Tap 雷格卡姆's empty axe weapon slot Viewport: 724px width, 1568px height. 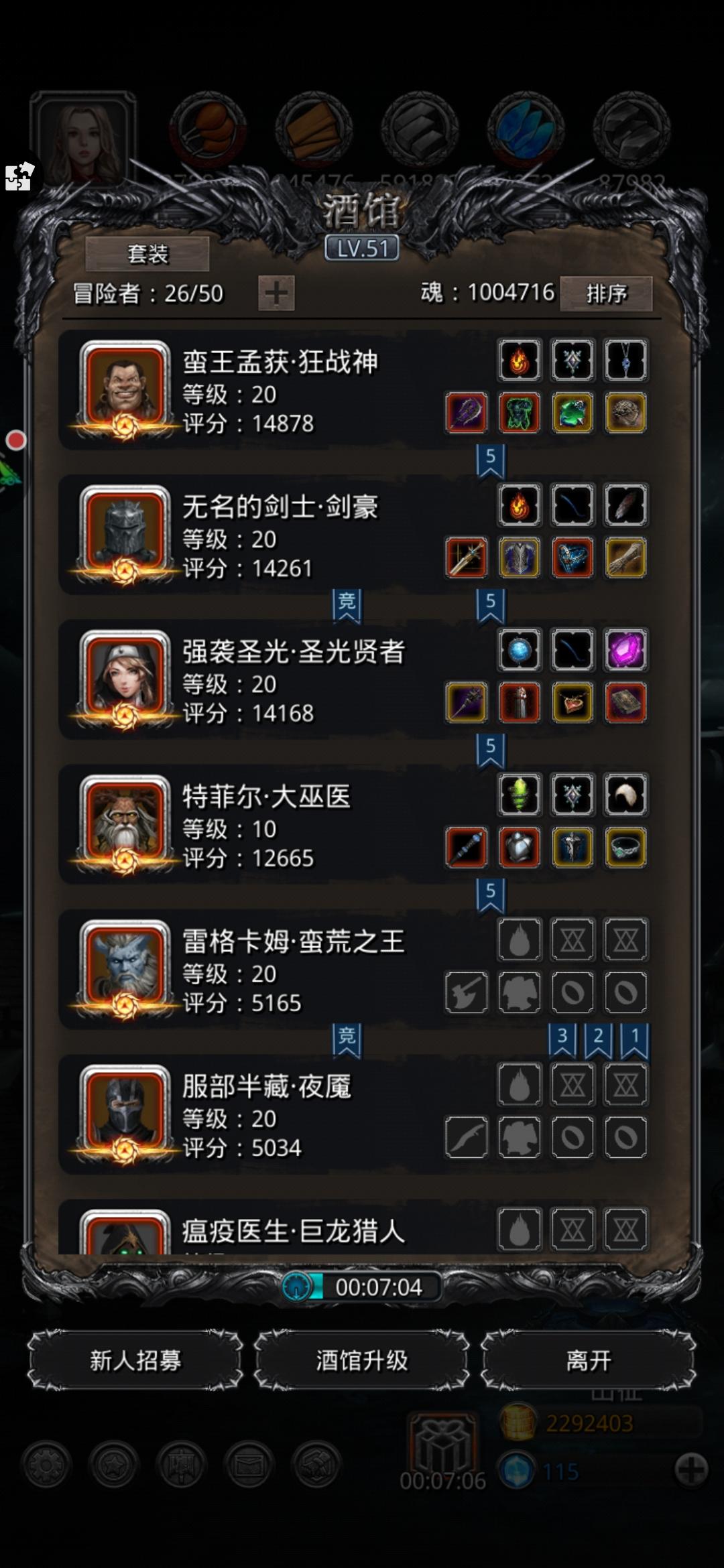pos(467,992)
